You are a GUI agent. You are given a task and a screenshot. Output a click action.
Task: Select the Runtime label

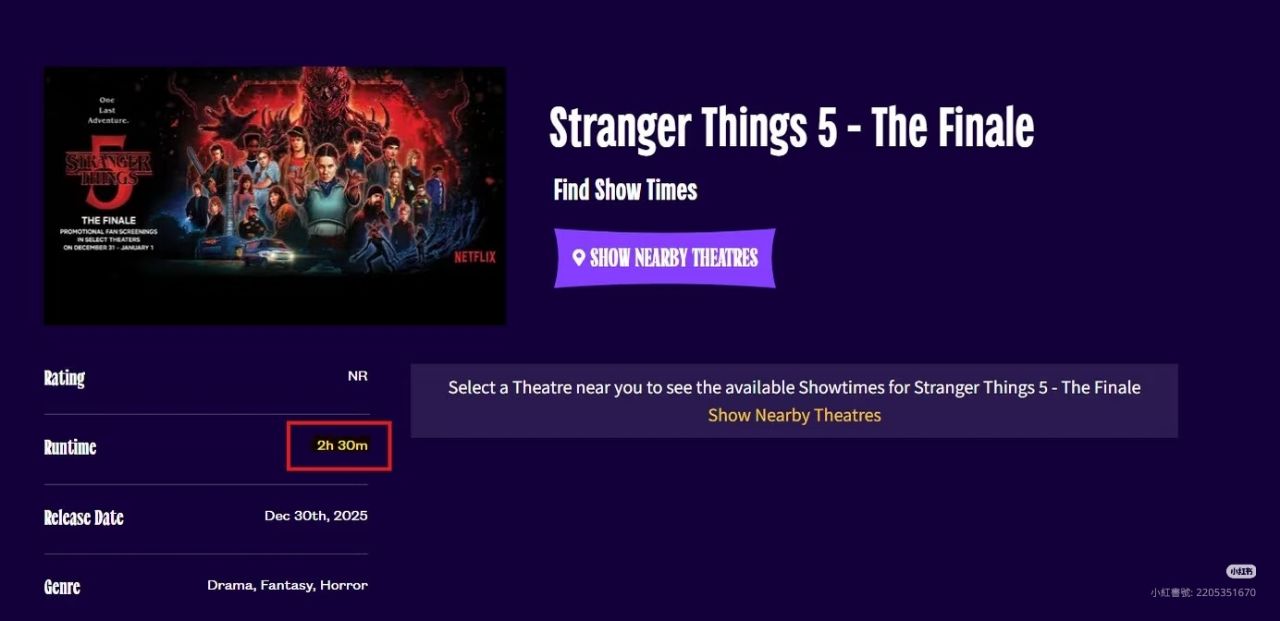click(70, 447)
